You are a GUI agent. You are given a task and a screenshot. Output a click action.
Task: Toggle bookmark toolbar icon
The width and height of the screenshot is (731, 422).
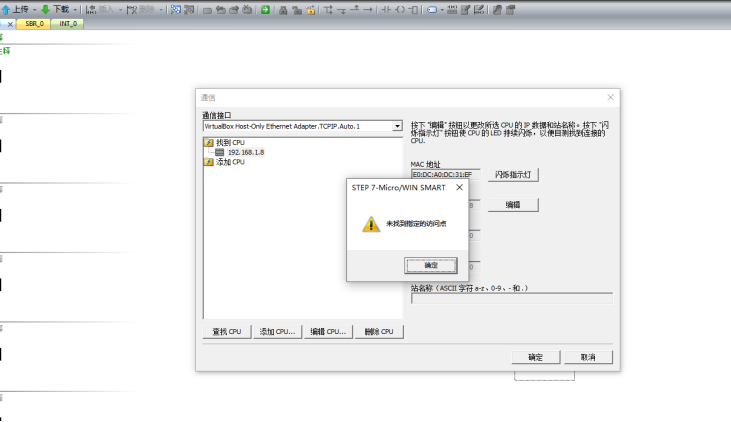(x=207, y=10)
